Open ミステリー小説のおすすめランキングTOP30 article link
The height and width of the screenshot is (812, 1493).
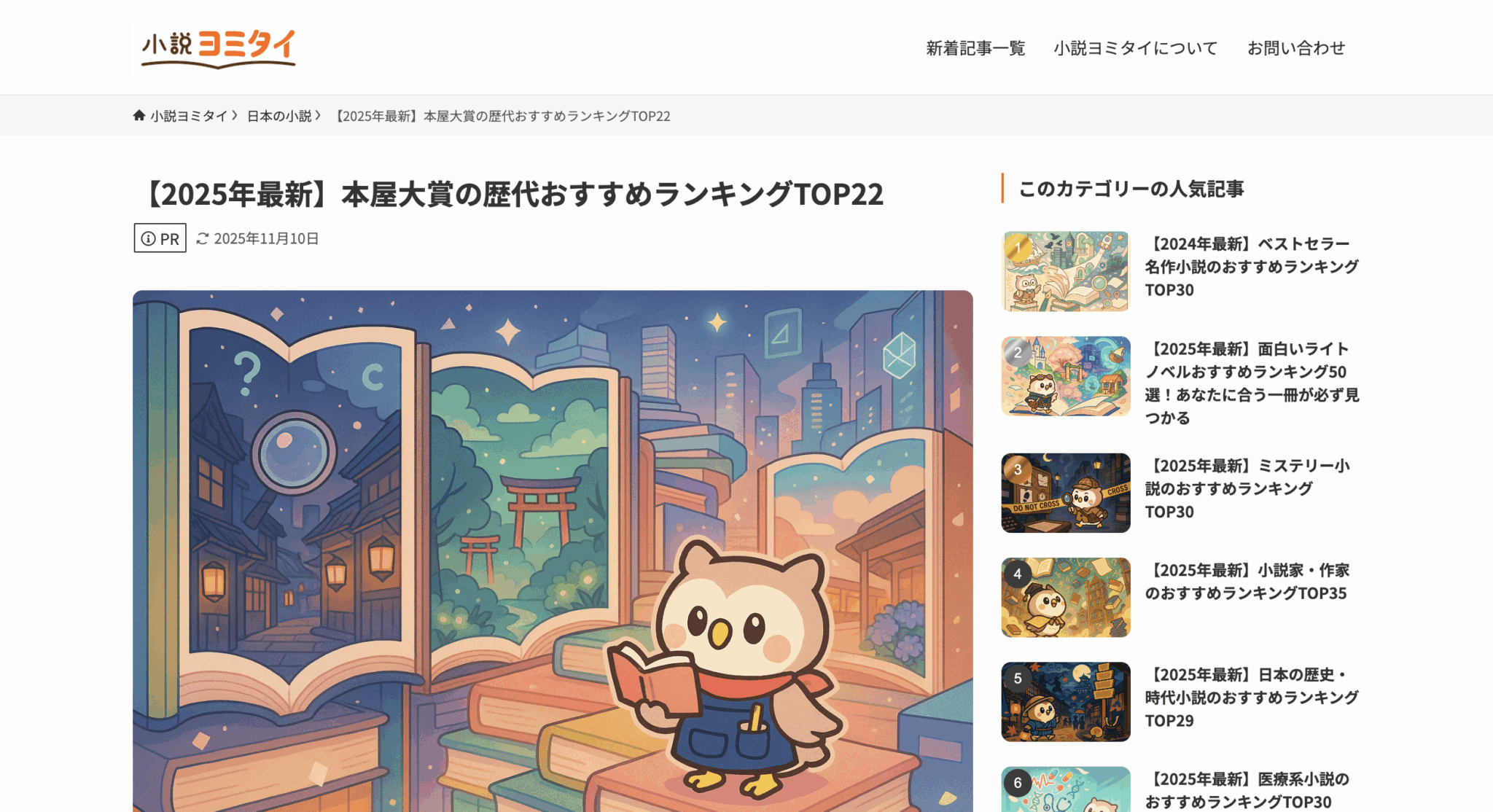pos(1247,488)
